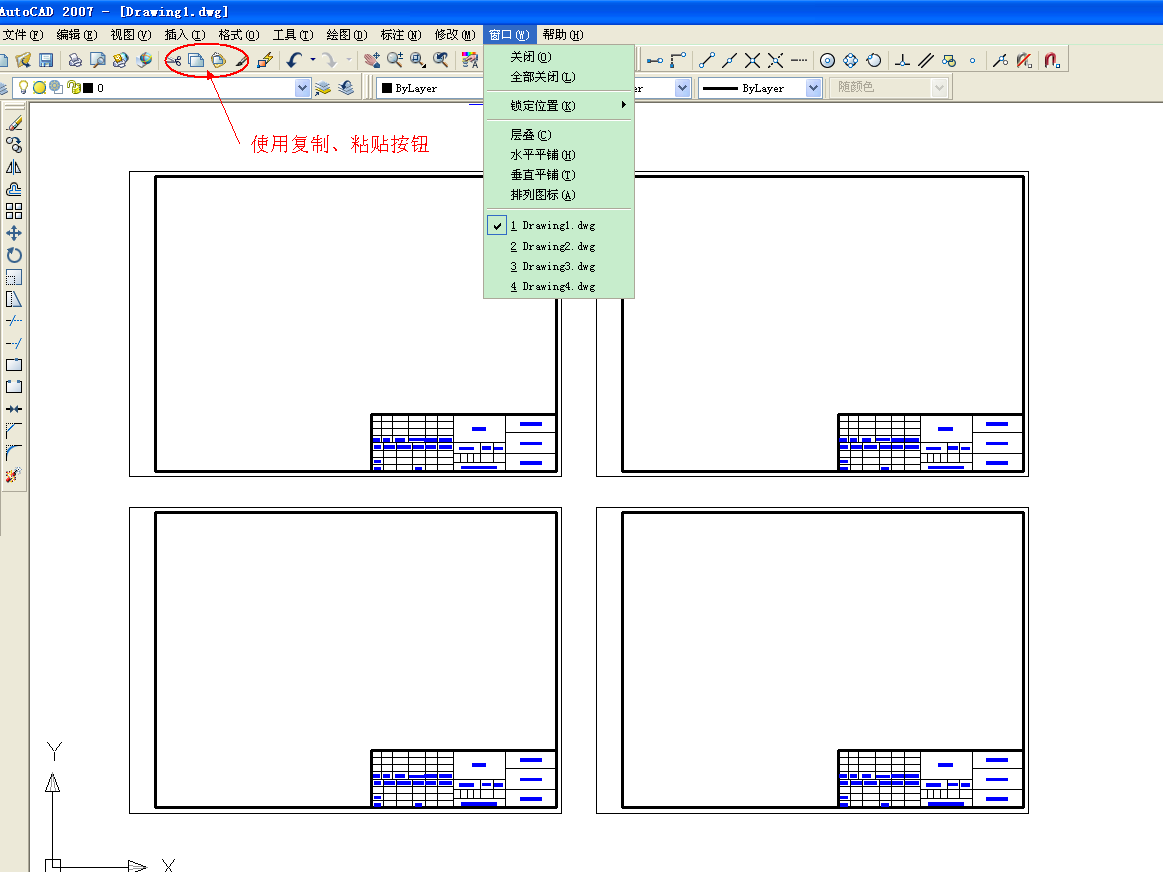Image resolution: width=1163 pixels, height=872 pixels.
Task: Toggle the layer lock padlock icon
Action: click(72, 88)
